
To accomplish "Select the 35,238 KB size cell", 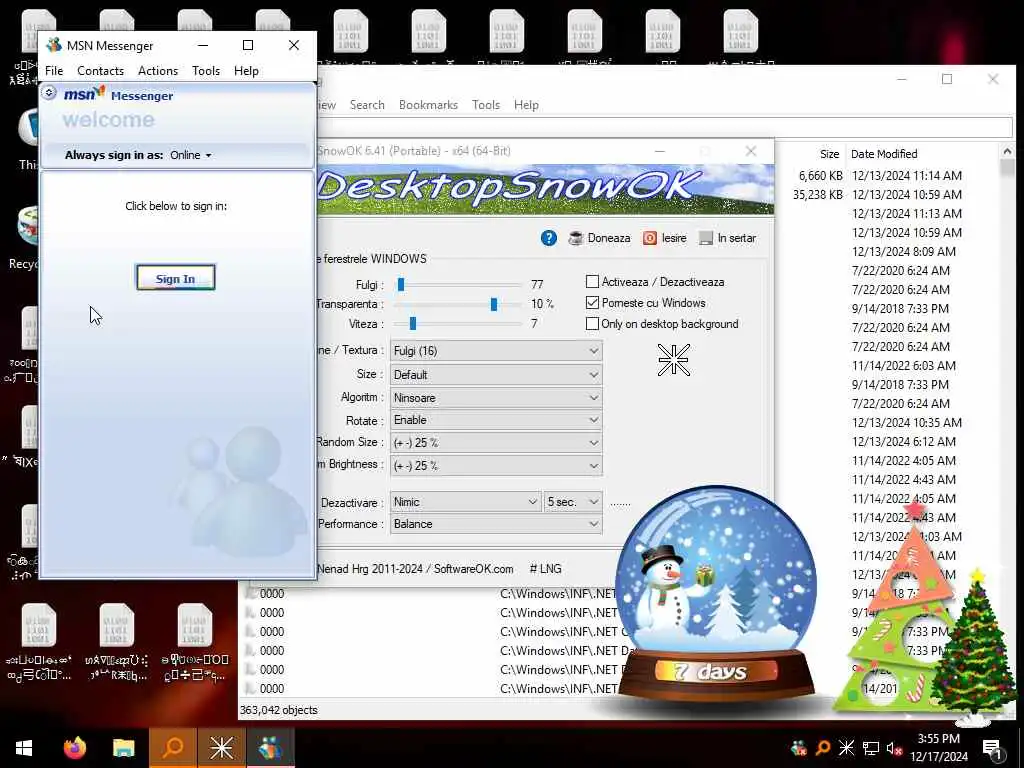I will [x=817, y=195].
